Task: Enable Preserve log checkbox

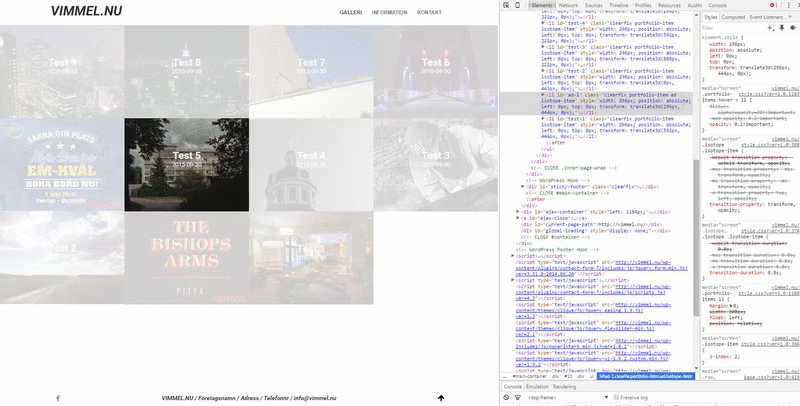Action: (616, 397)
